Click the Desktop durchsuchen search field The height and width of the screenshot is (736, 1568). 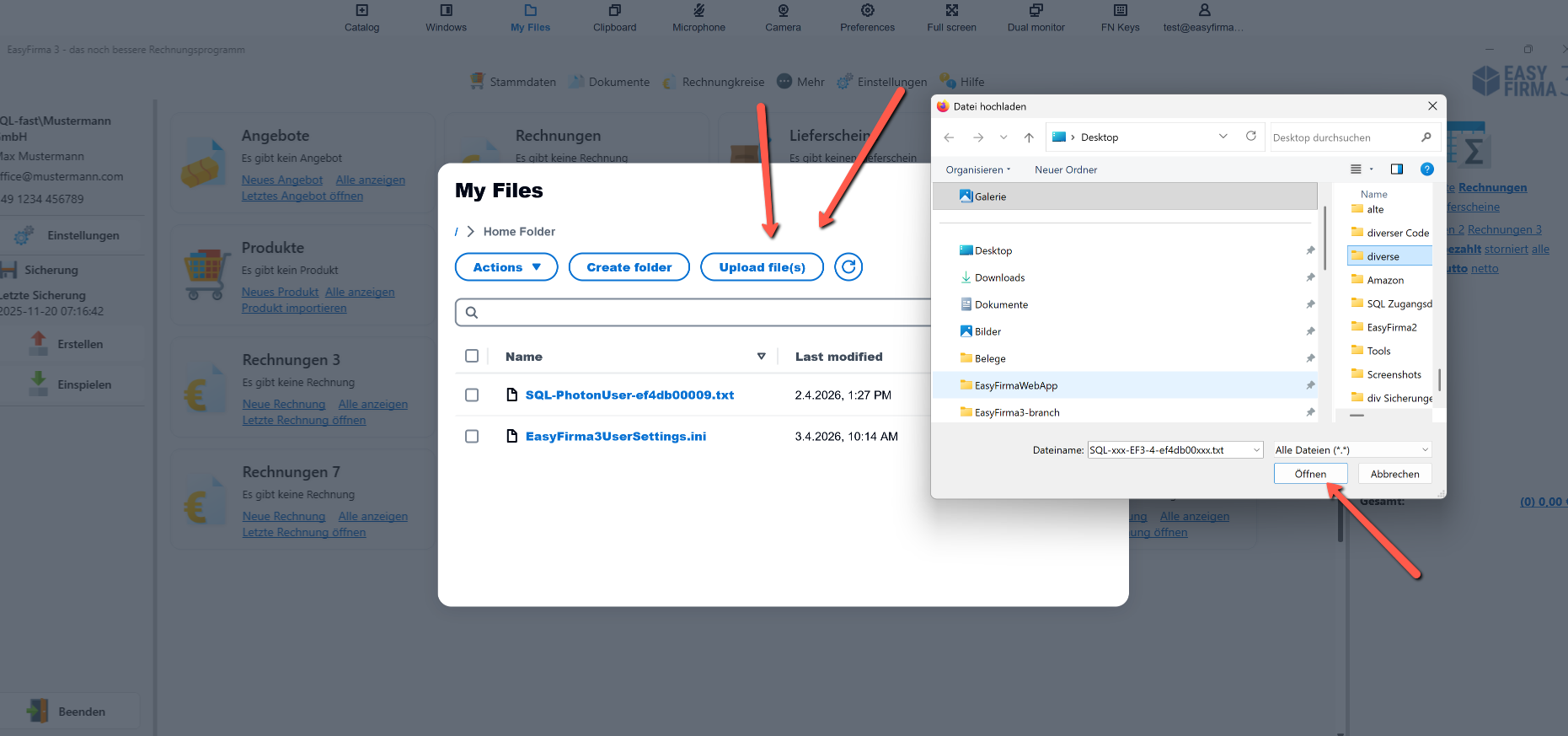click(1344, 137)
